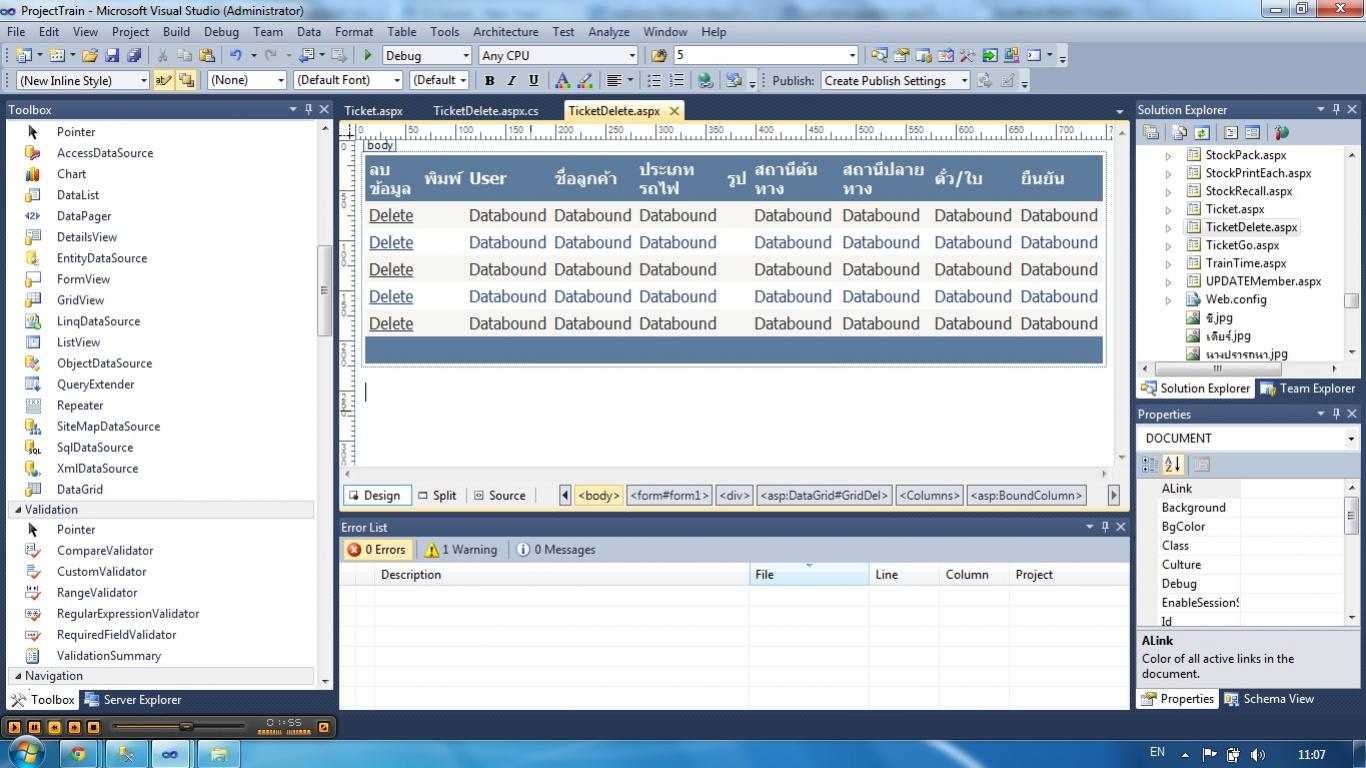Pick the Background Color highlight tool
The height and width of the screenshot is (768, 1366).
[585, 81]
